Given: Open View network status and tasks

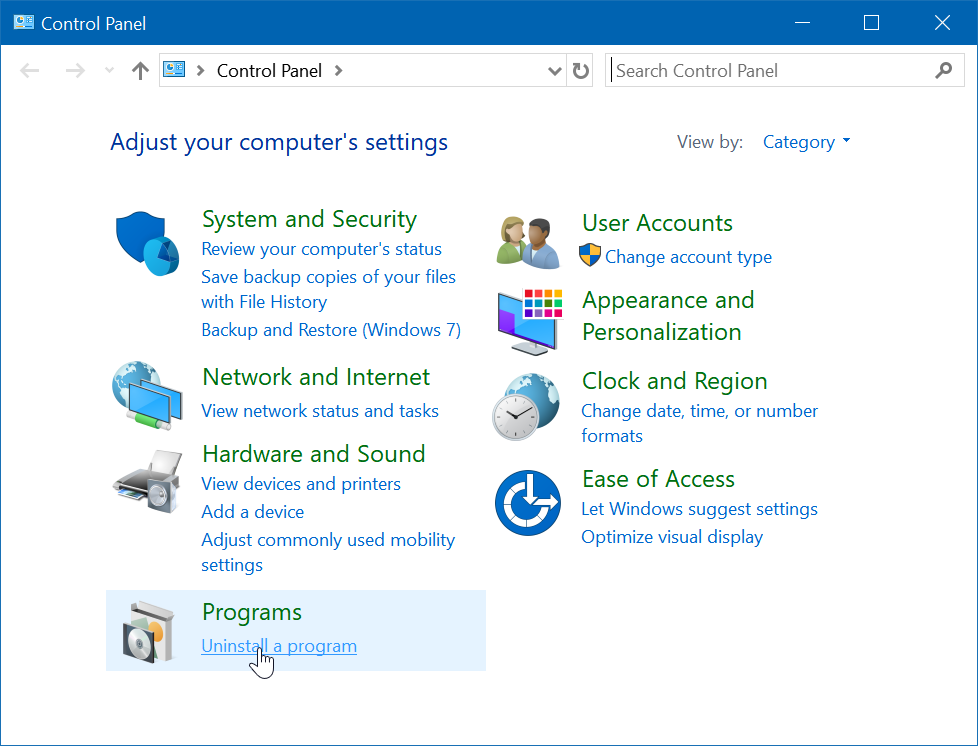Looking at the screenshot, I should pyautogui.click(x=319, y=410).
